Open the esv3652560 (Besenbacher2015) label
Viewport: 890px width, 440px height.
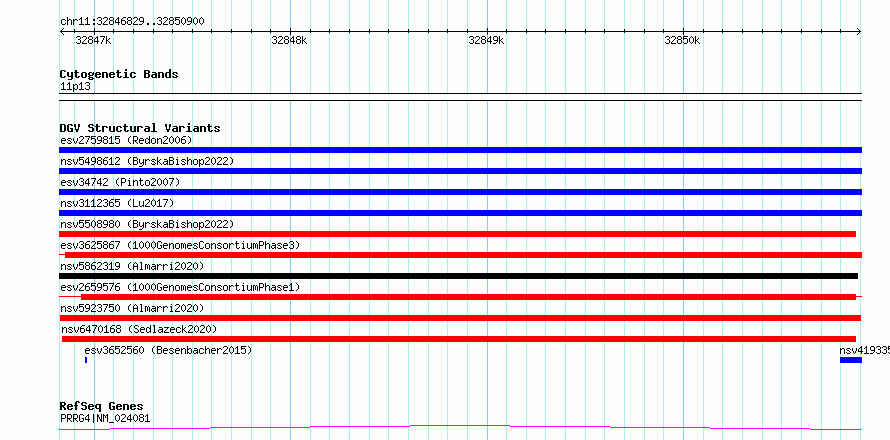click(168, 350)
